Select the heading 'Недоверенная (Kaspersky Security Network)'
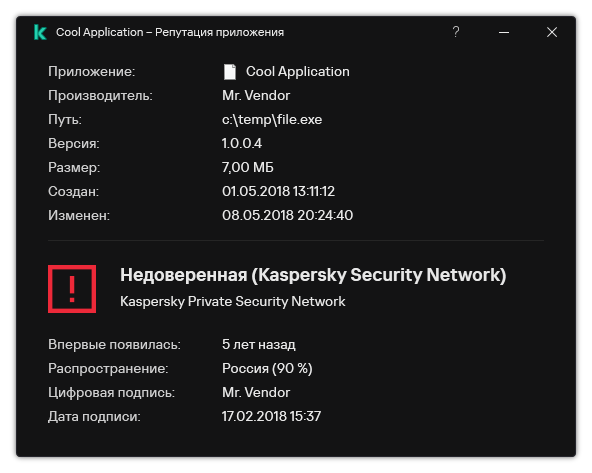The width and height of the screenshot is (592, 473). tap(313, 275)
